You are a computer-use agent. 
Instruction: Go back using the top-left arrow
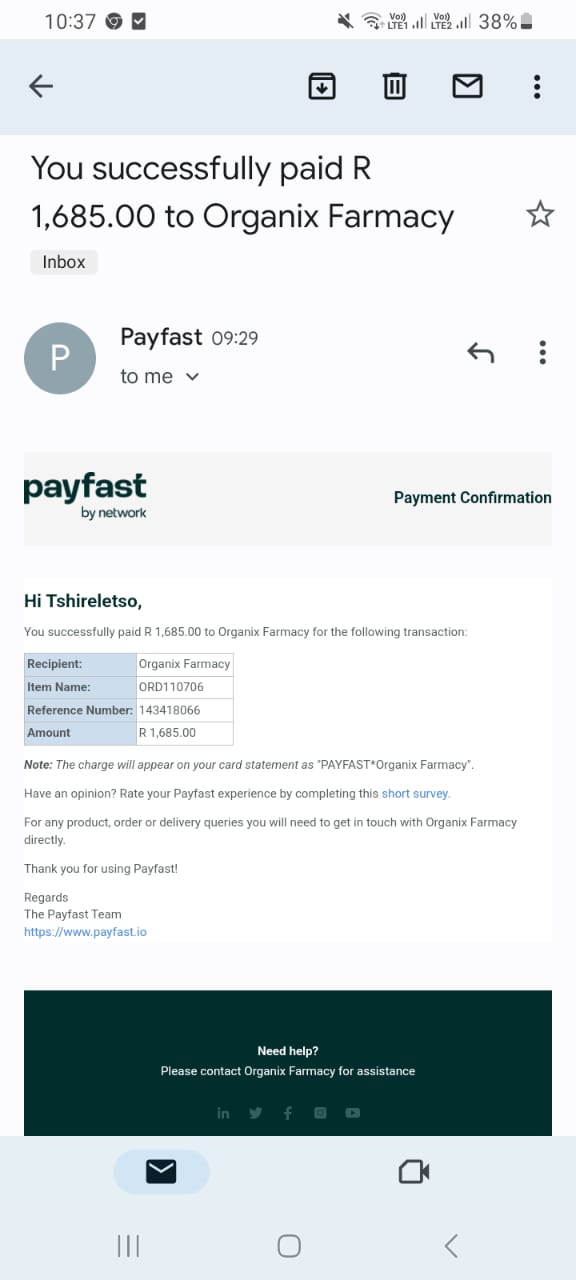coord(40,87)
